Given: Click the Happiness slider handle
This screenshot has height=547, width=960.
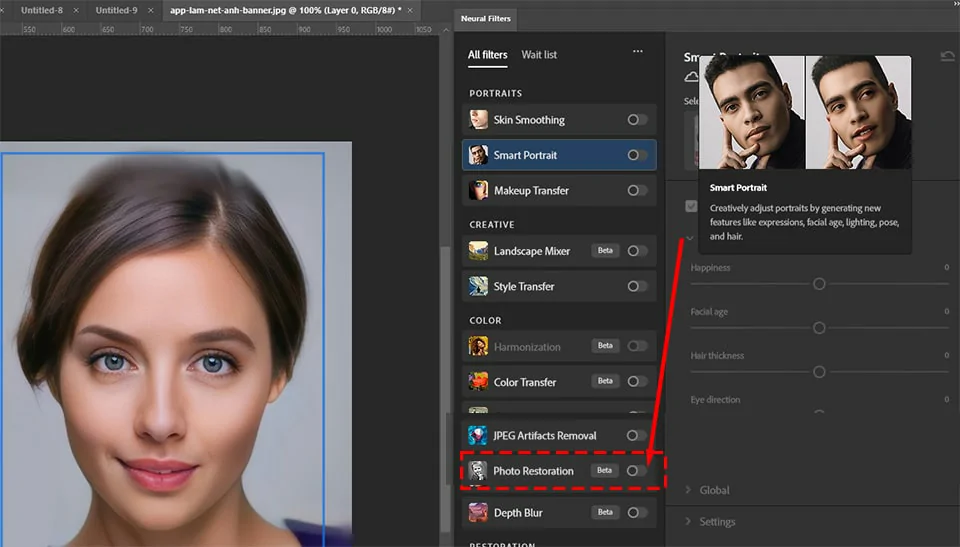Looking at the screenshot, I should [x=819, y=284].
